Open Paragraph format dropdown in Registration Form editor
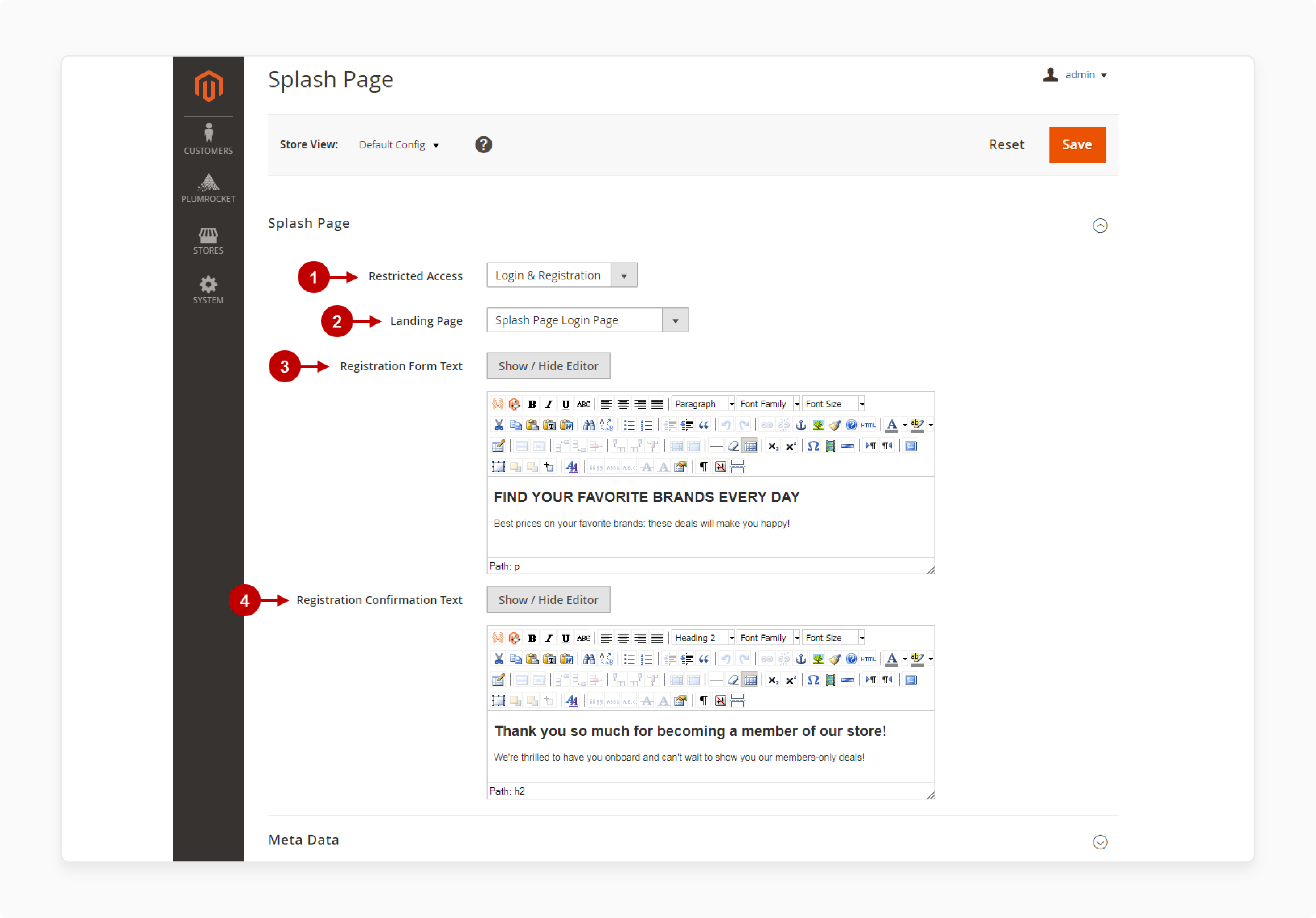Image resolution: width=1316 pixels, height=918 pixels. [703, 404]
